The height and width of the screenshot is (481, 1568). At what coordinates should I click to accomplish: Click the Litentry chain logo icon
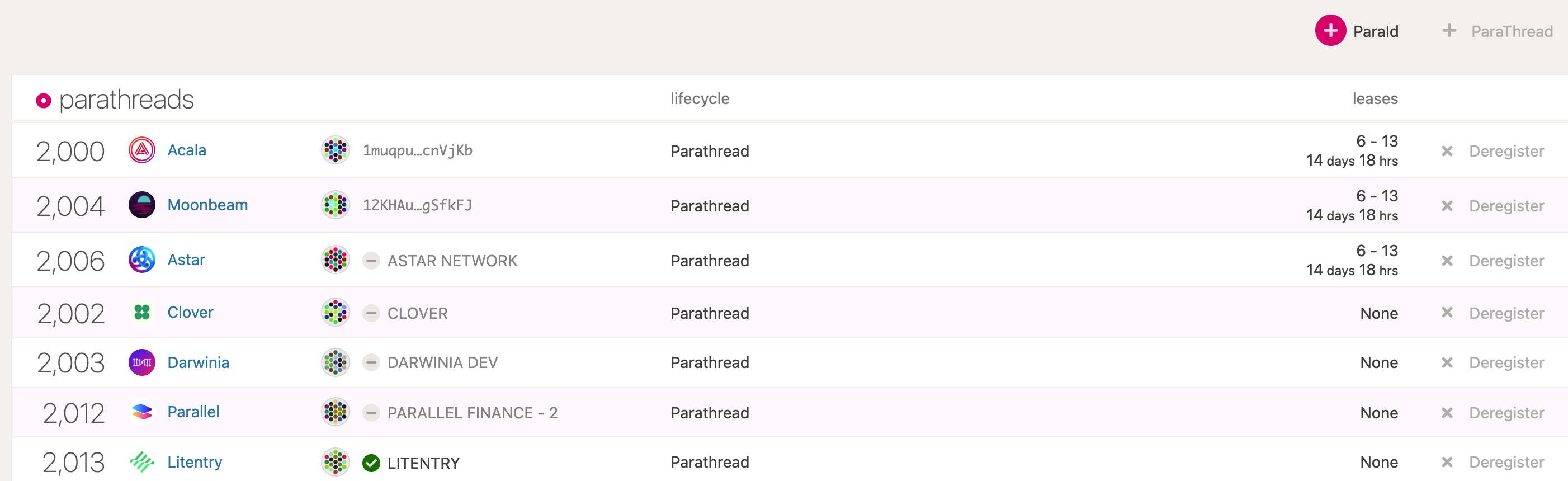(142, 462)
